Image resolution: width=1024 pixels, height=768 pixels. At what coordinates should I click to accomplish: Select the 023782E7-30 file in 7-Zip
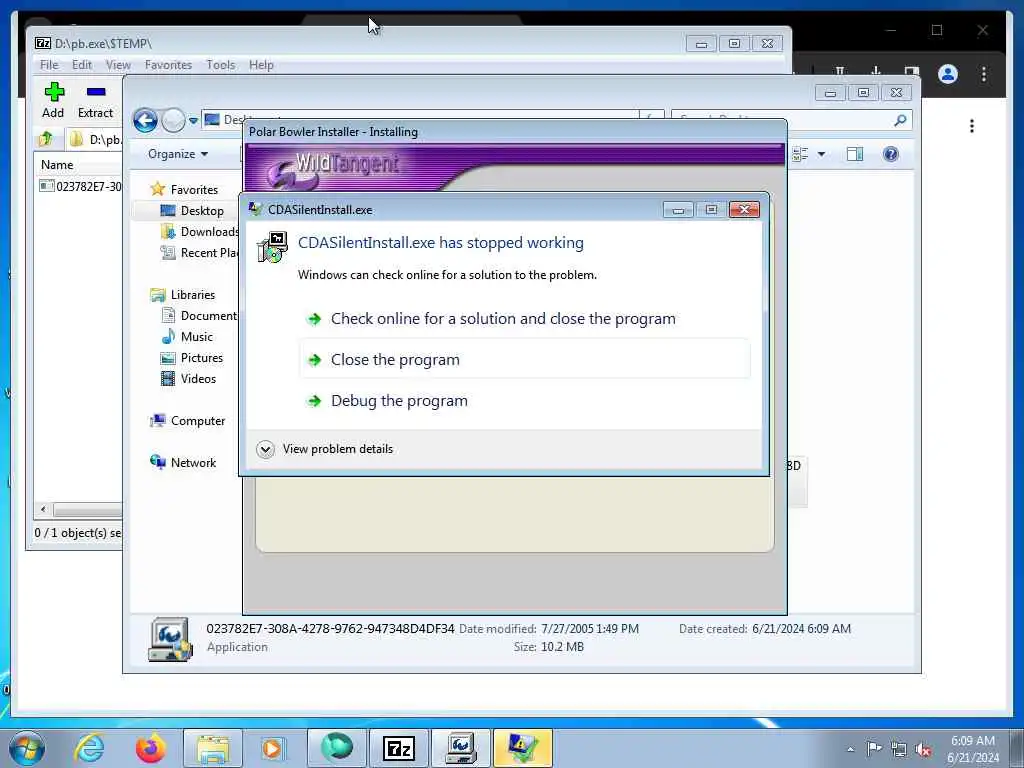tap(81, 186)
